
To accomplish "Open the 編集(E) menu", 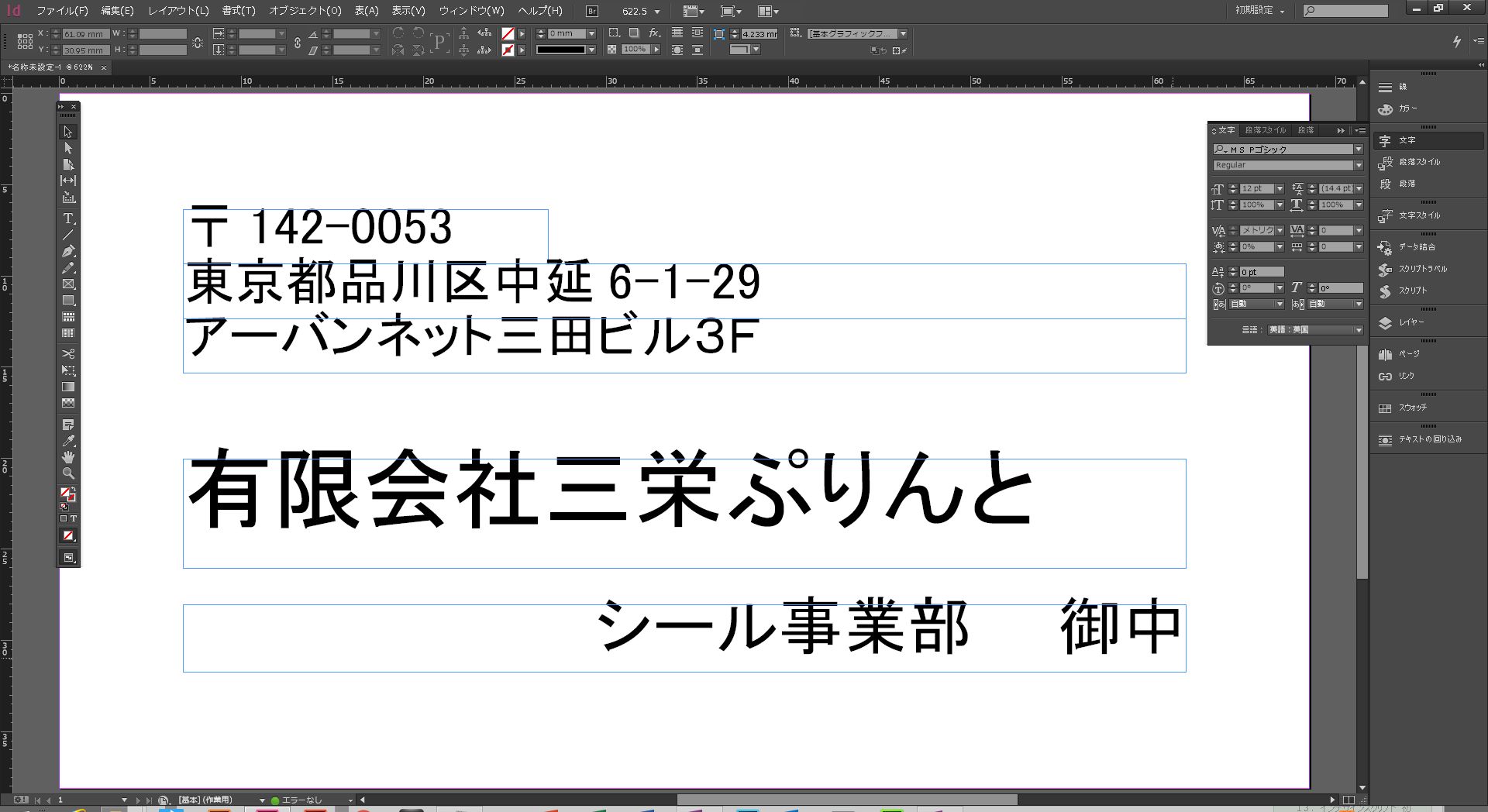I will click(x=117, y=11).
